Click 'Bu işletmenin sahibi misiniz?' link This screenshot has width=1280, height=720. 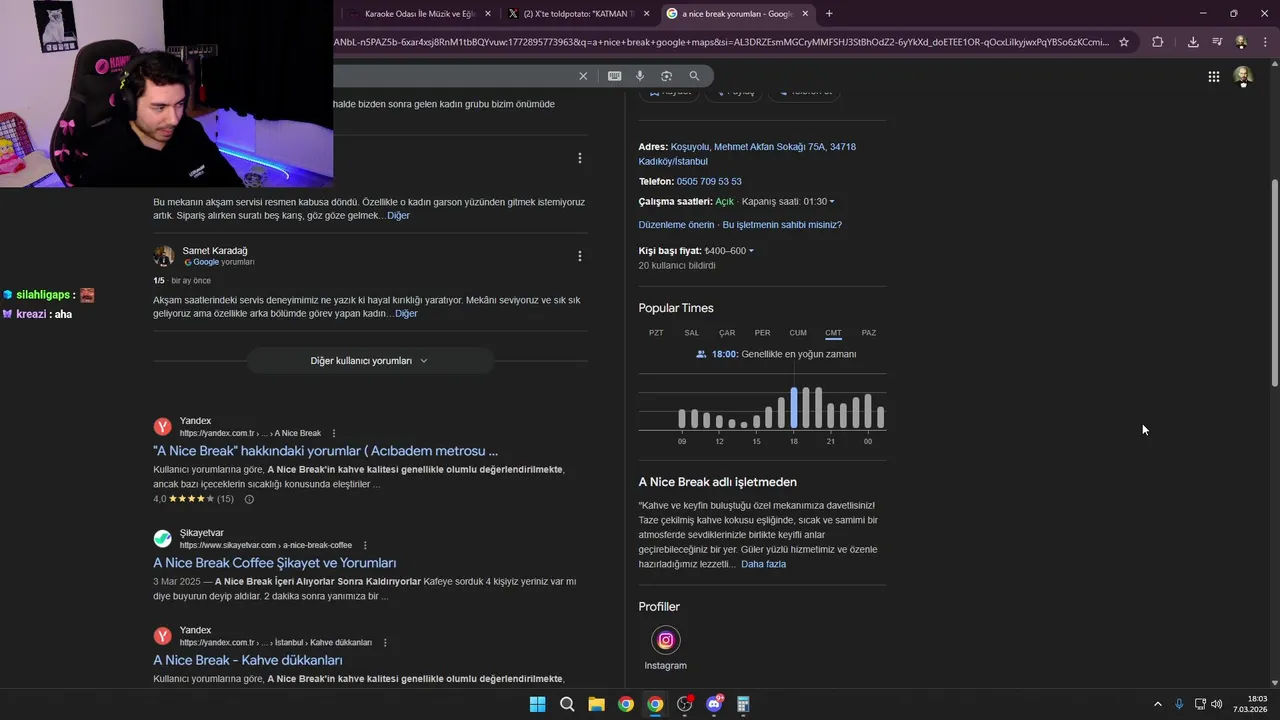point(782,225)
